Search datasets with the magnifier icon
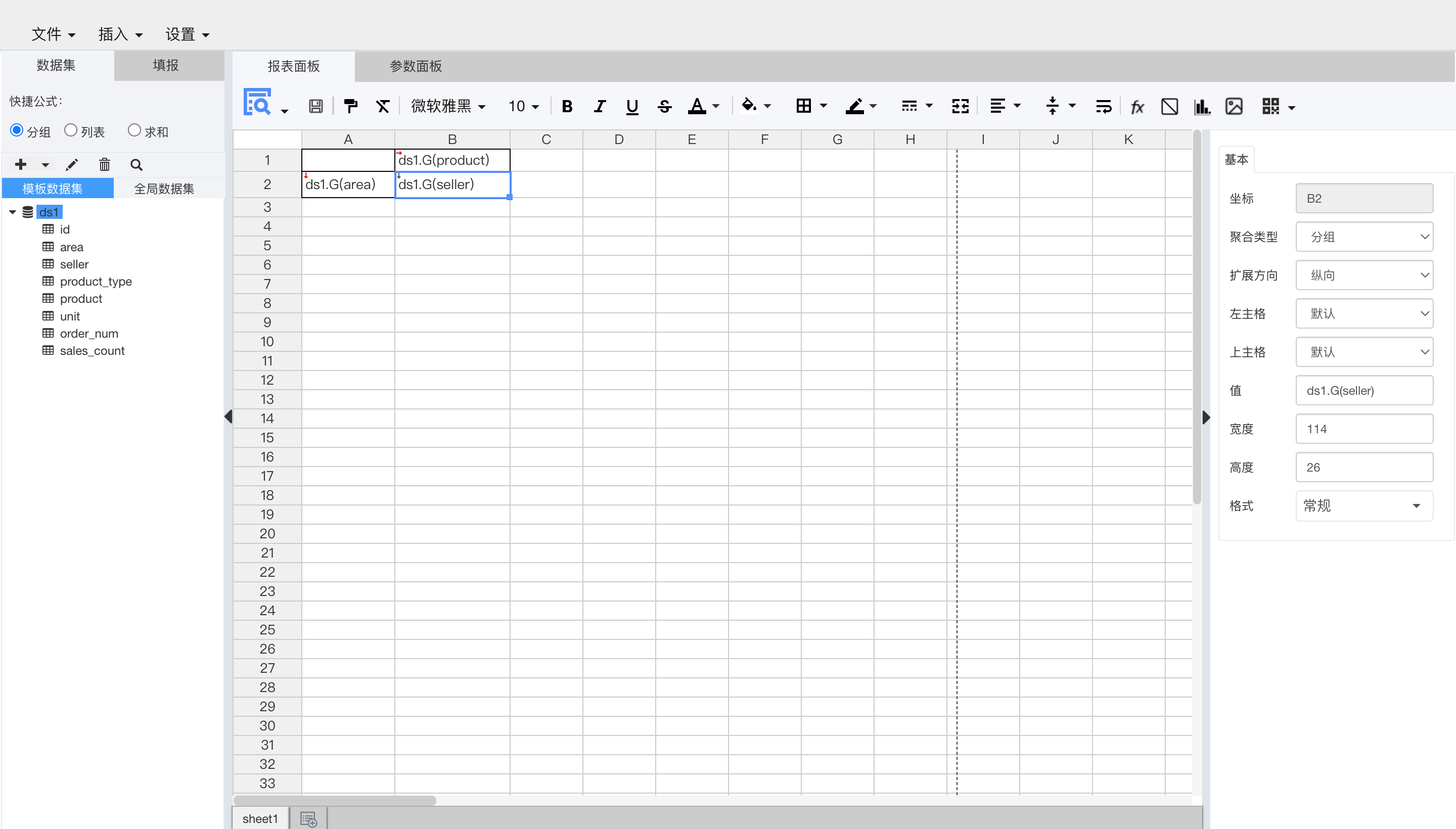 tap(136, 165)
